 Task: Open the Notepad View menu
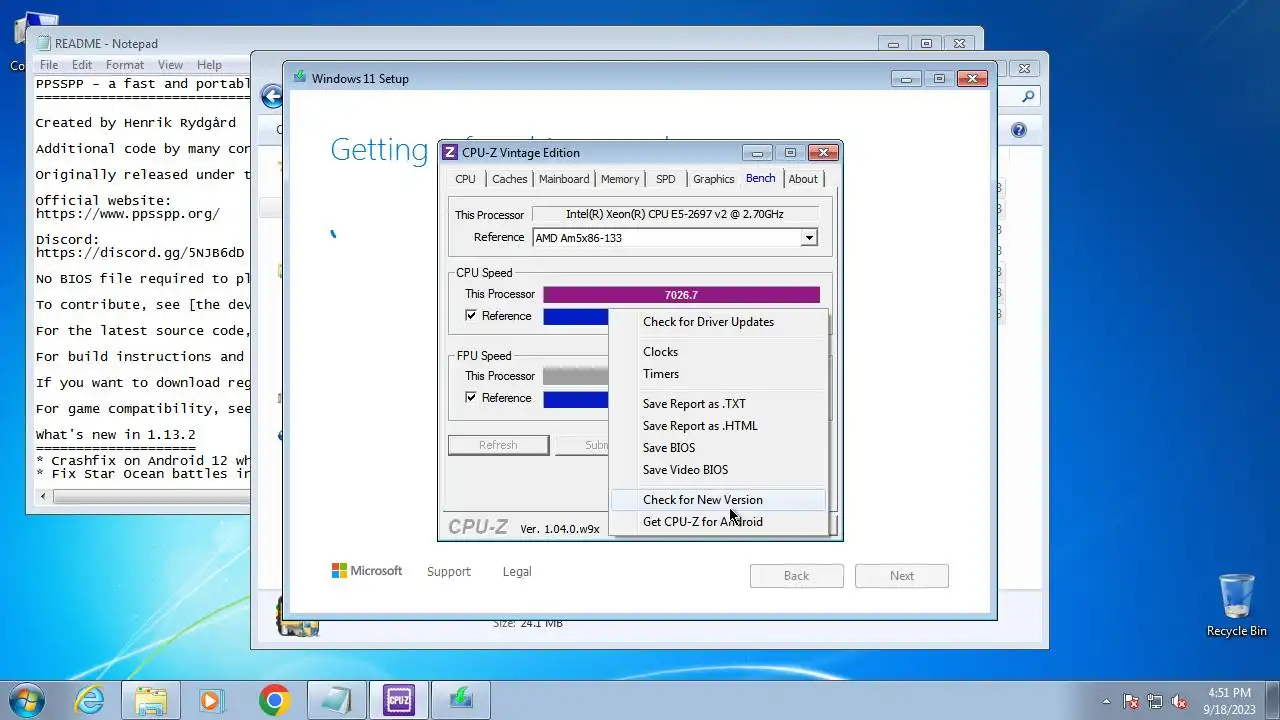(x=170, y=65)
